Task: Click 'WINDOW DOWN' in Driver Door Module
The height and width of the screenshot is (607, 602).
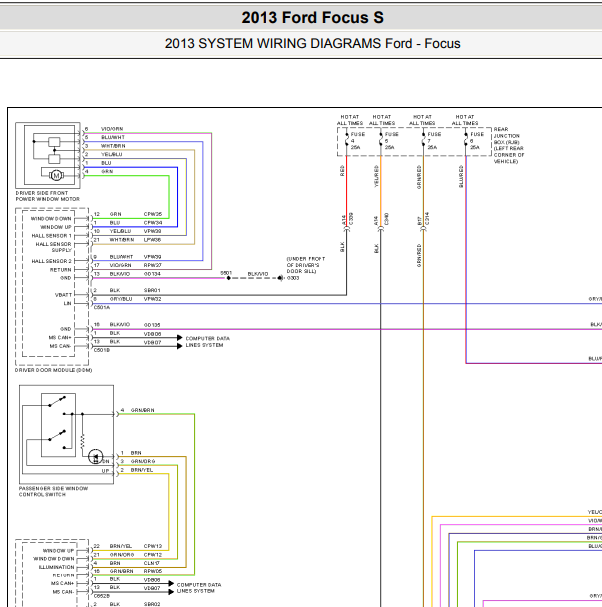Action: tap(51, 219)
